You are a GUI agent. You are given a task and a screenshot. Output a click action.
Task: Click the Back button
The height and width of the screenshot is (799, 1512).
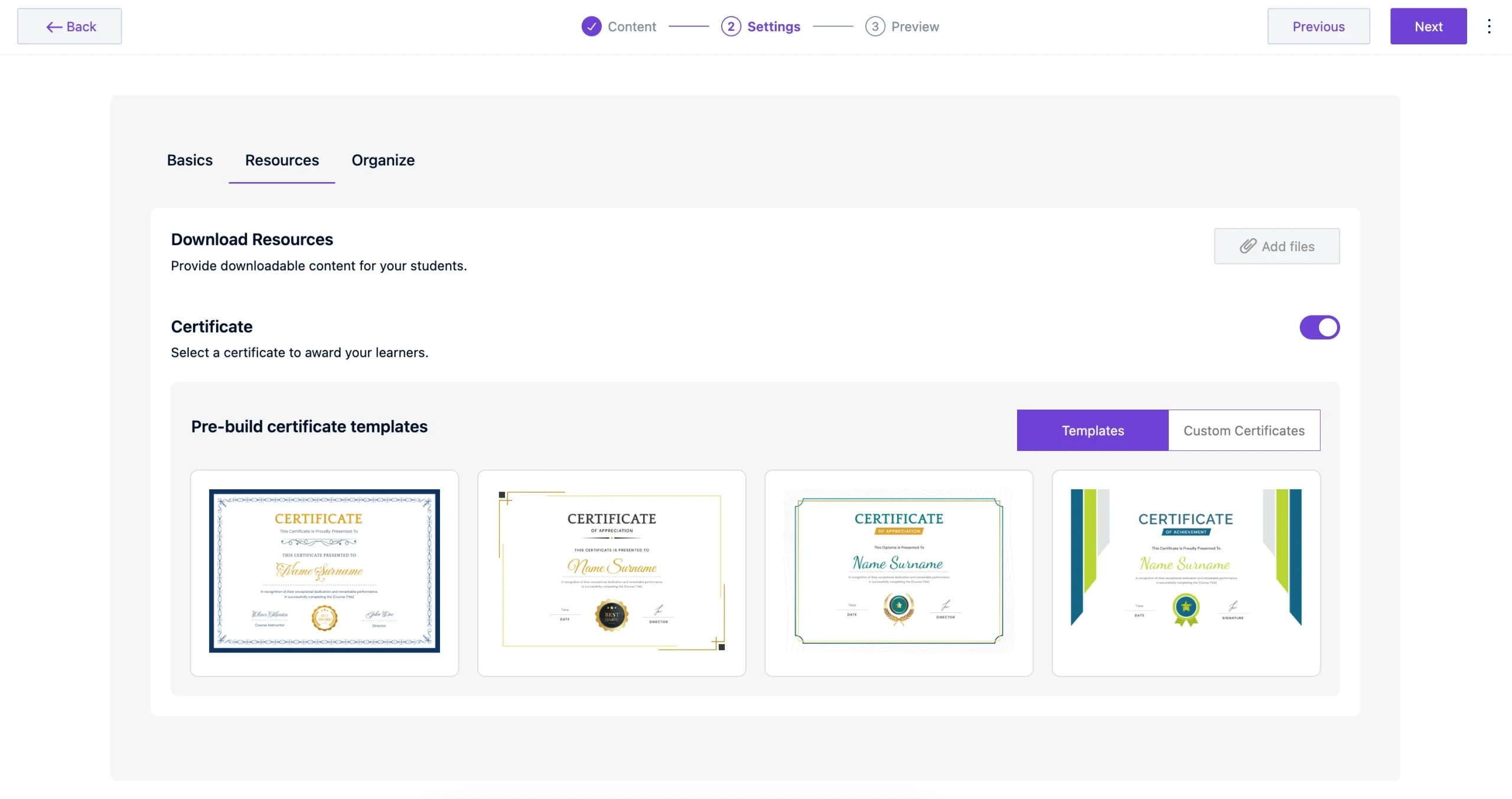click(x=69, y=26)
